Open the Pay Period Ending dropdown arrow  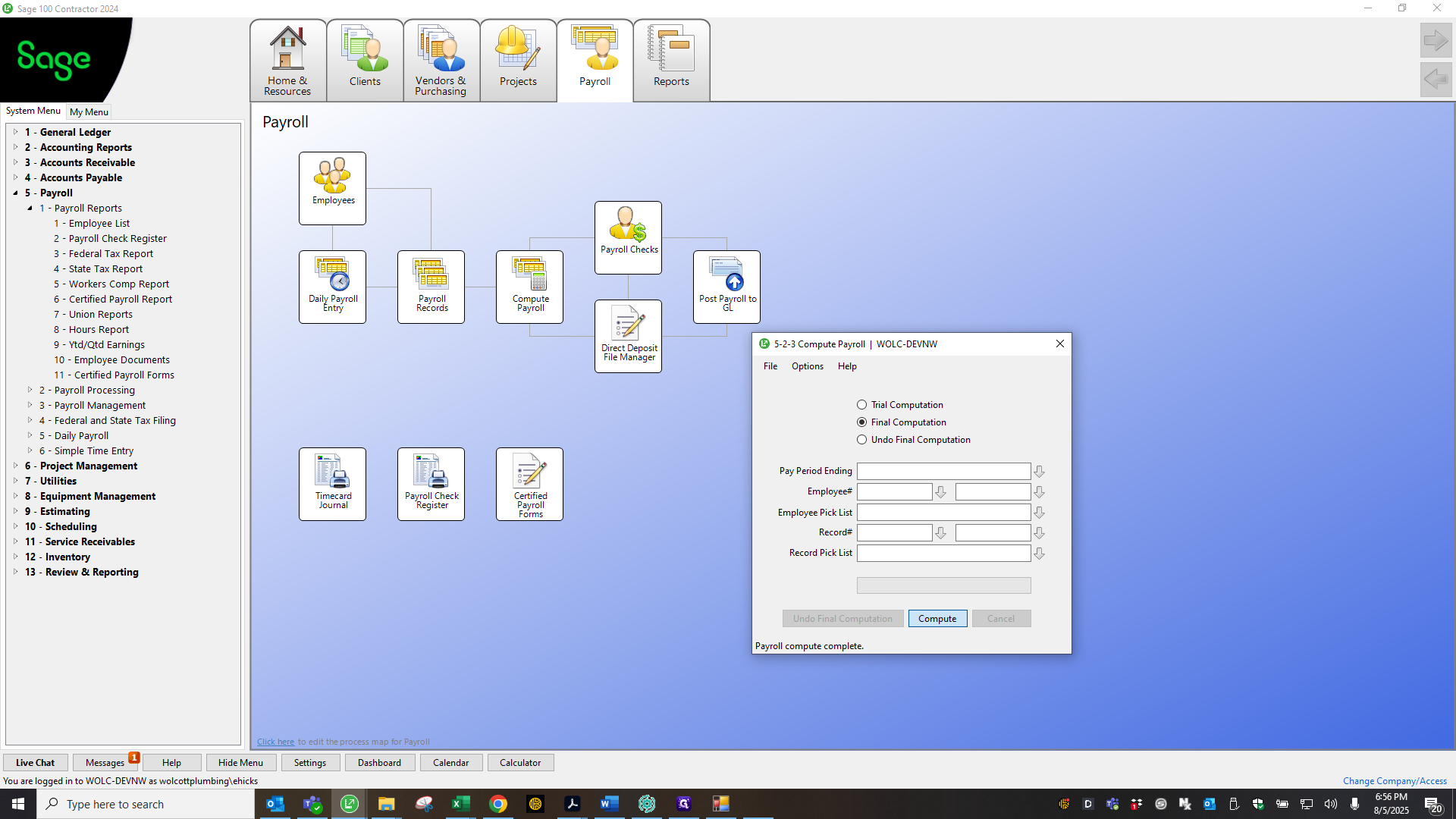click(1039, 472)
